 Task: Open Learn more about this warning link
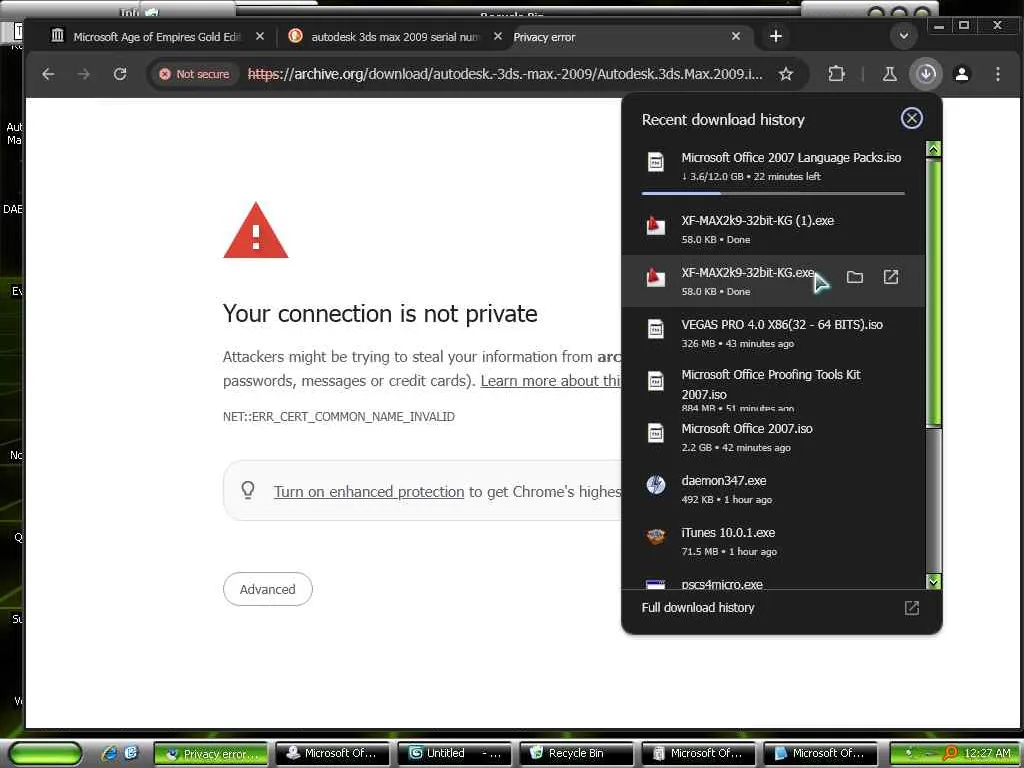pyautogui.click(x=550, y=381)
